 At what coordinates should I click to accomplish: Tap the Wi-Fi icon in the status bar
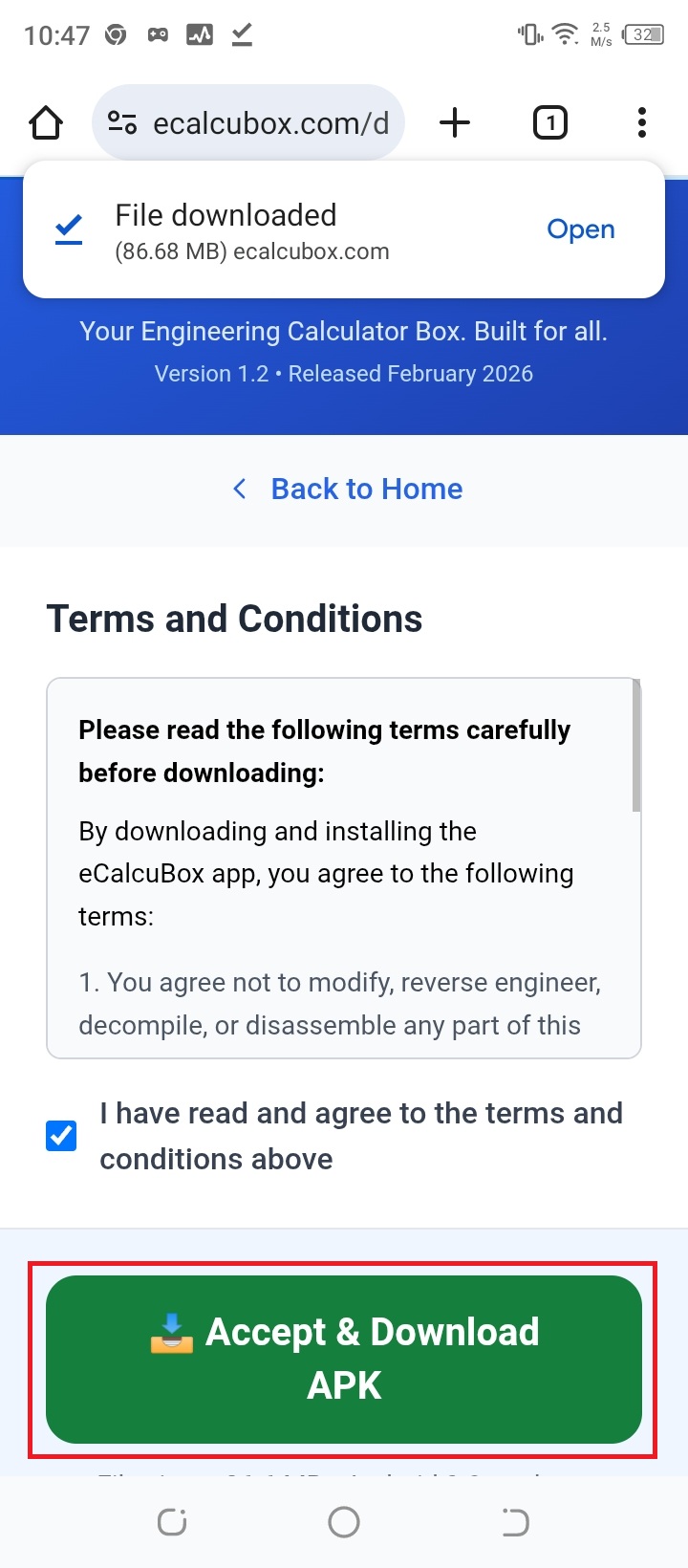click(566, 33)
